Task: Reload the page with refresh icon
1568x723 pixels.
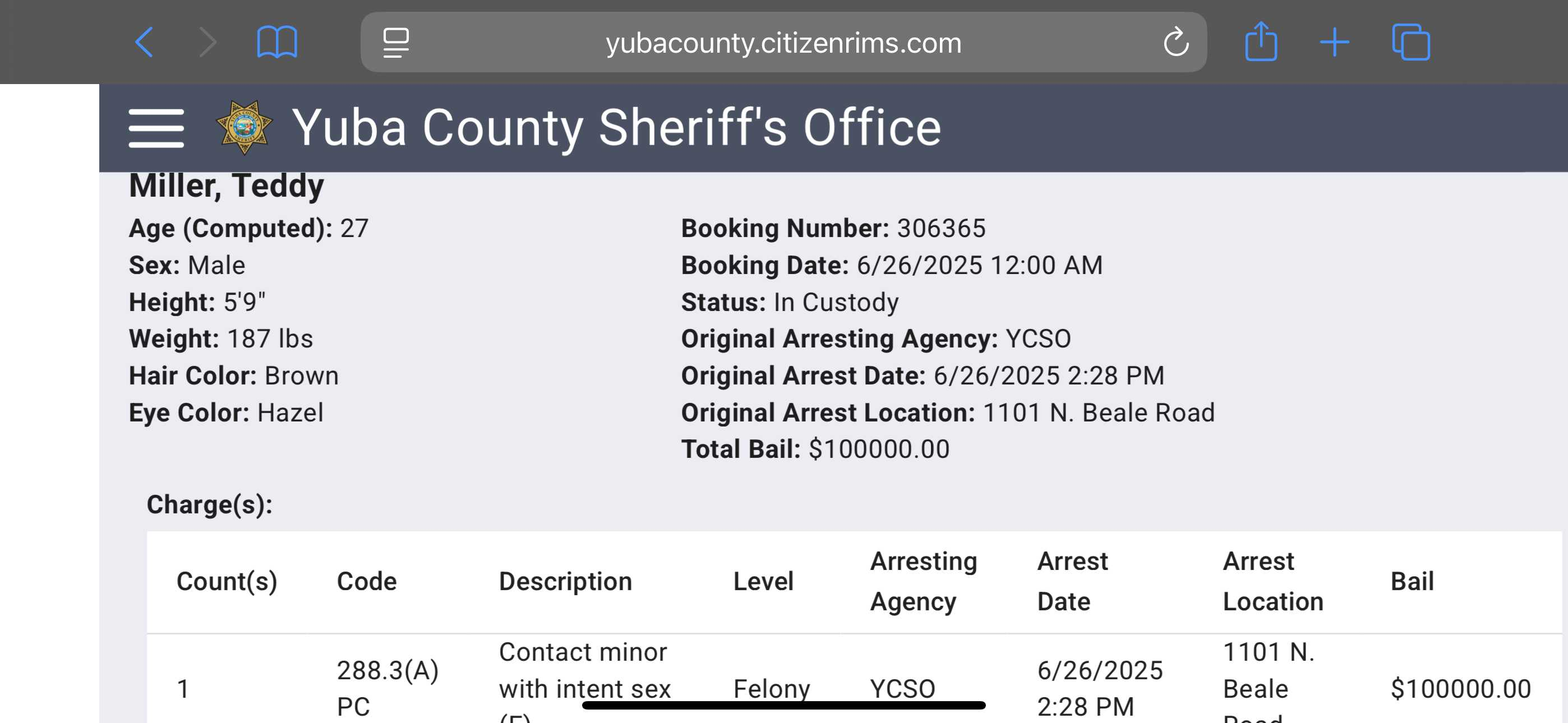Action: [1175, 42]
